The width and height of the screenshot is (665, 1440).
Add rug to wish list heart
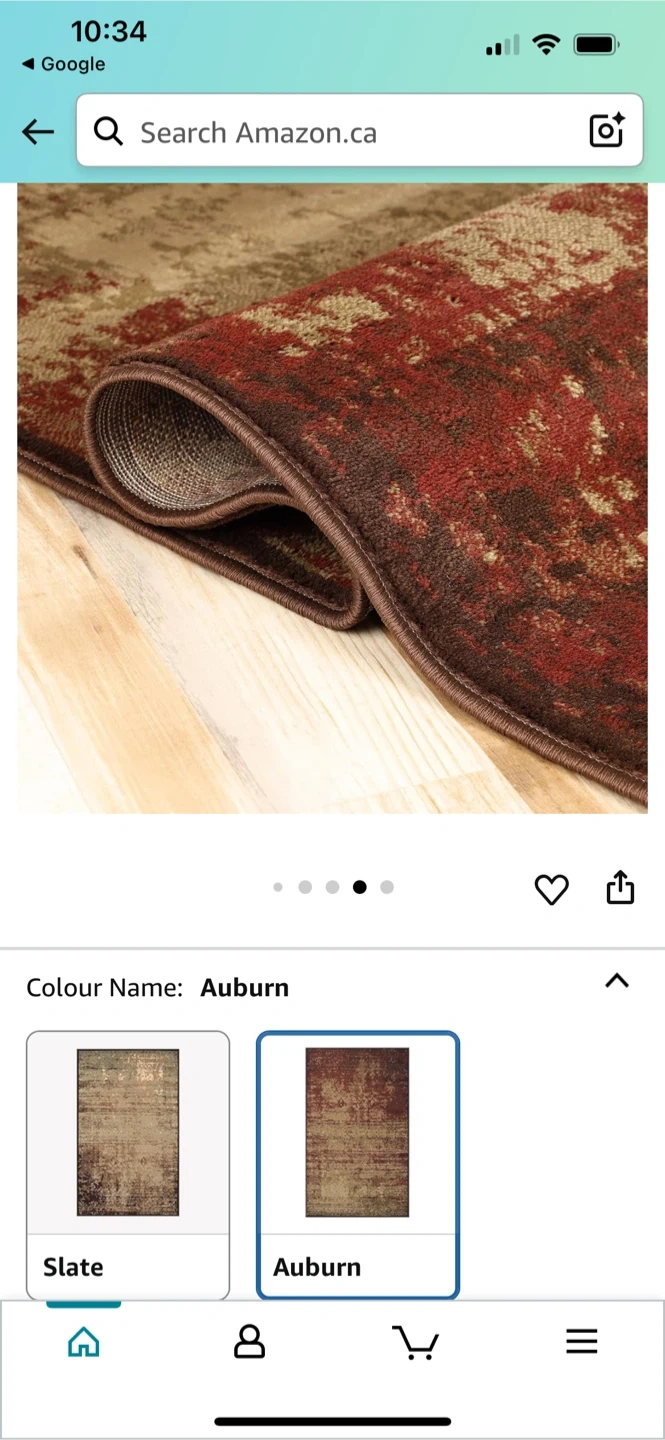[x=551, y=888]
